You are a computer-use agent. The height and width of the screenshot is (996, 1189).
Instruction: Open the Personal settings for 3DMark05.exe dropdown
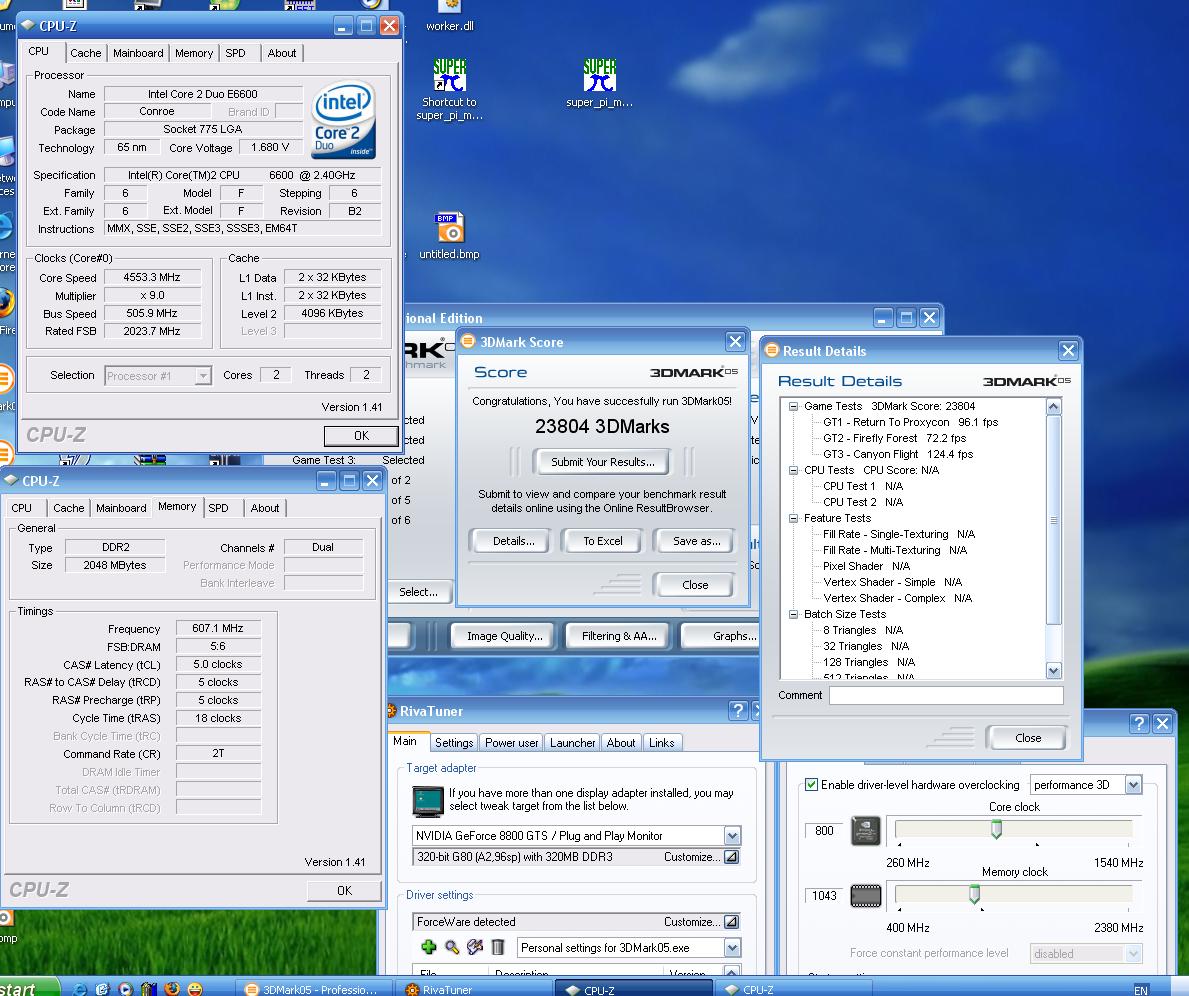coord(732,947)
